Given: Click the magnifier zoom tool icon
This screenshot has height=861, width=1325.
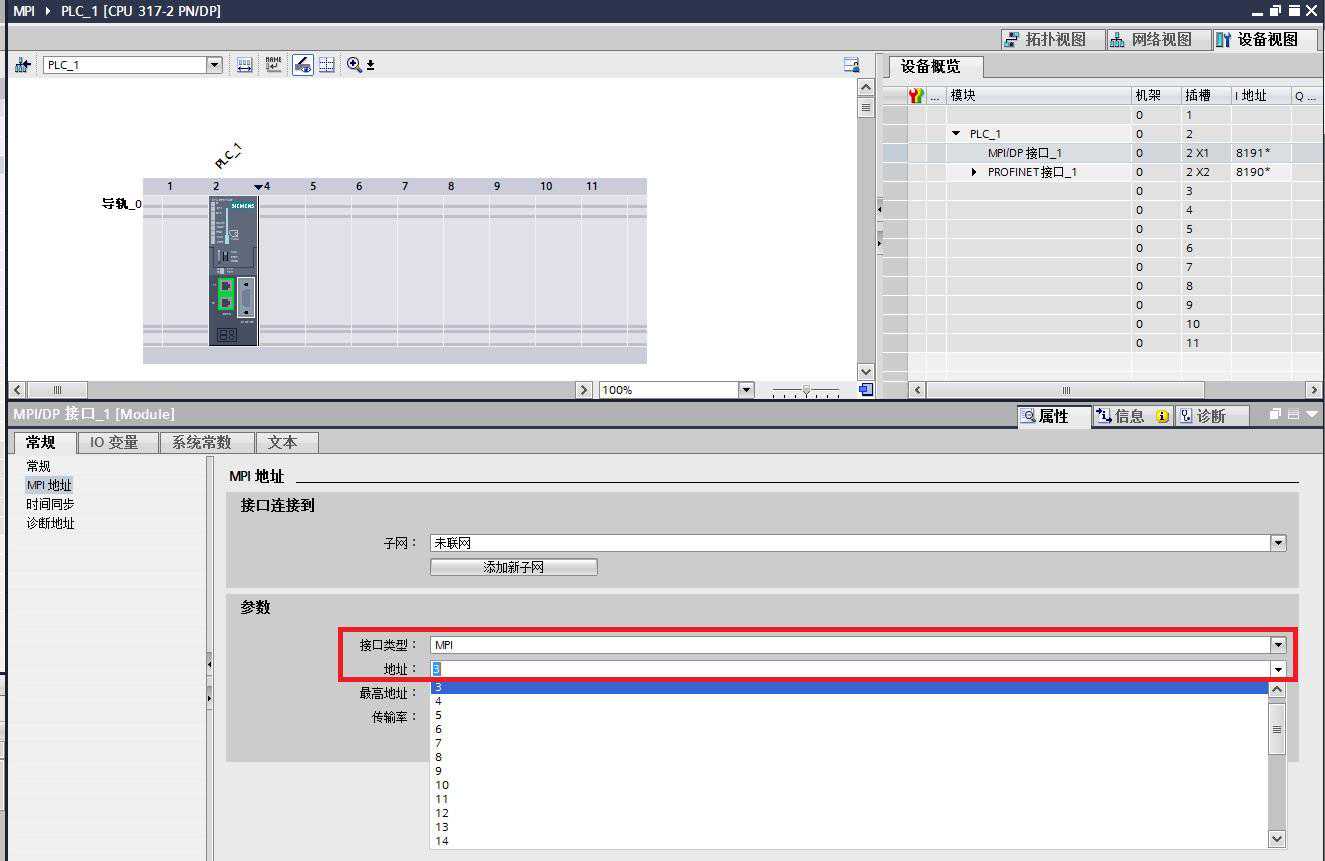Looking at the screenshot, I should (x=354, y=65).
